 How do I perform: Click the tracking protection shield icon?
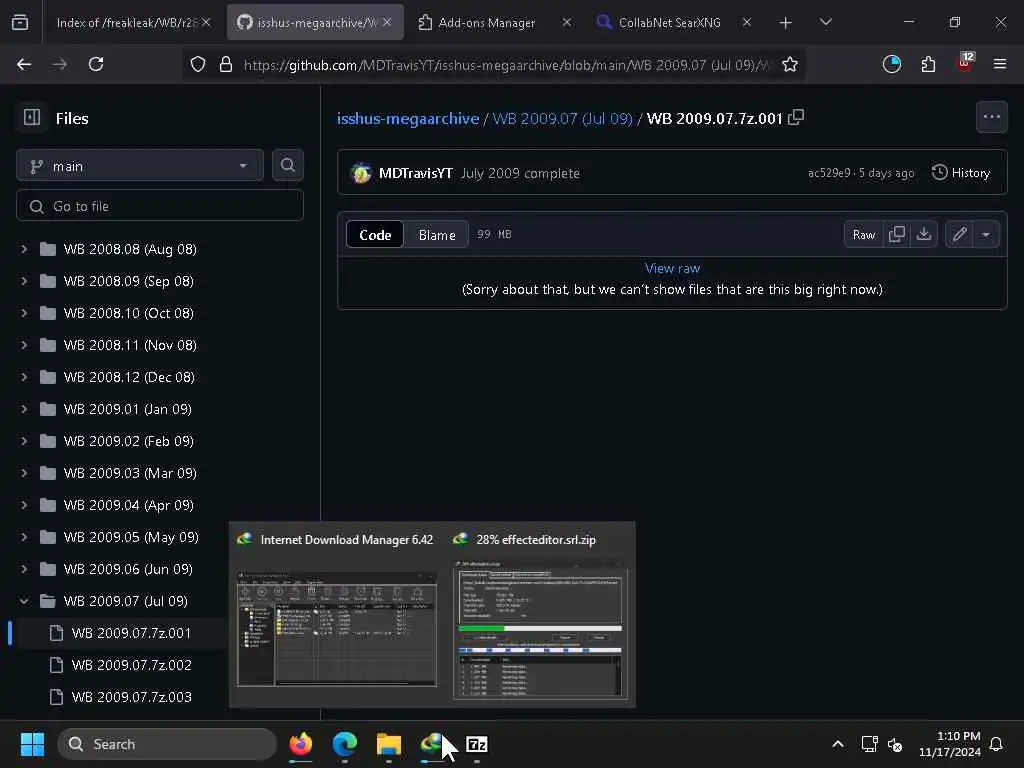point(198,64)
